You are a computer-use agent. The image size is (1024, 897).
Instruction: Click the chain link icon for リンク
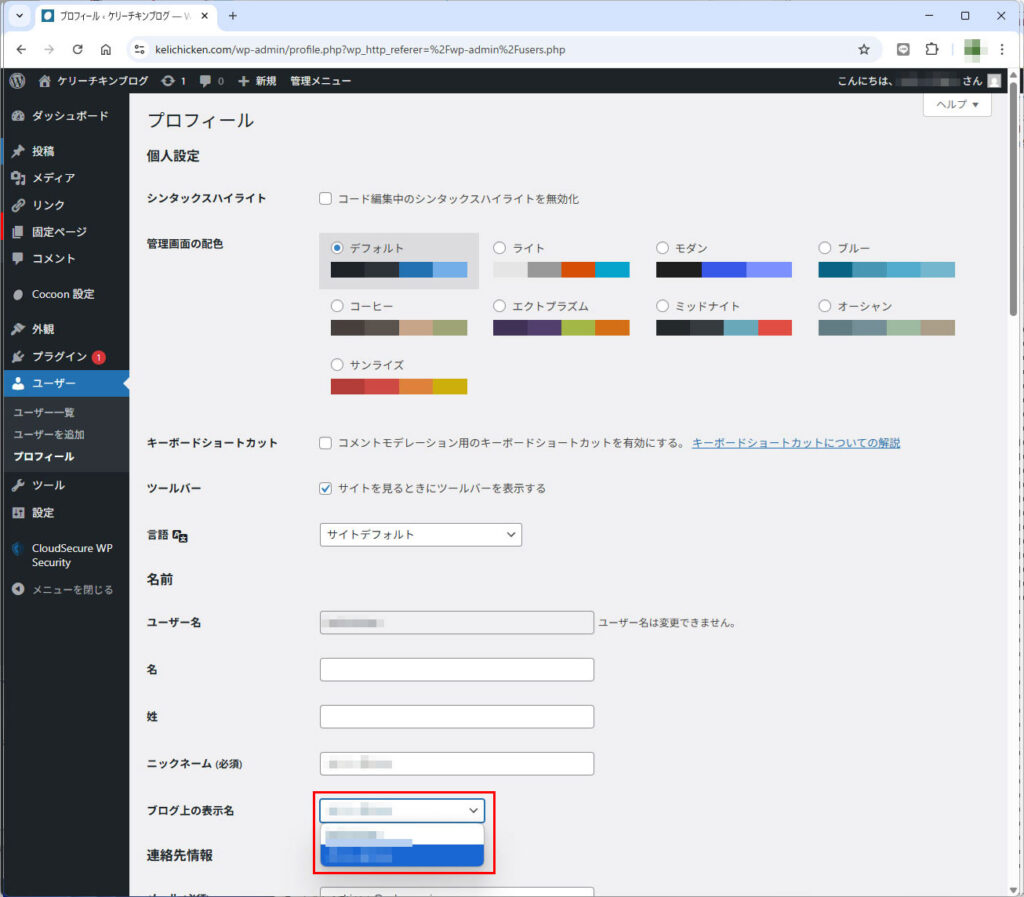18,205
